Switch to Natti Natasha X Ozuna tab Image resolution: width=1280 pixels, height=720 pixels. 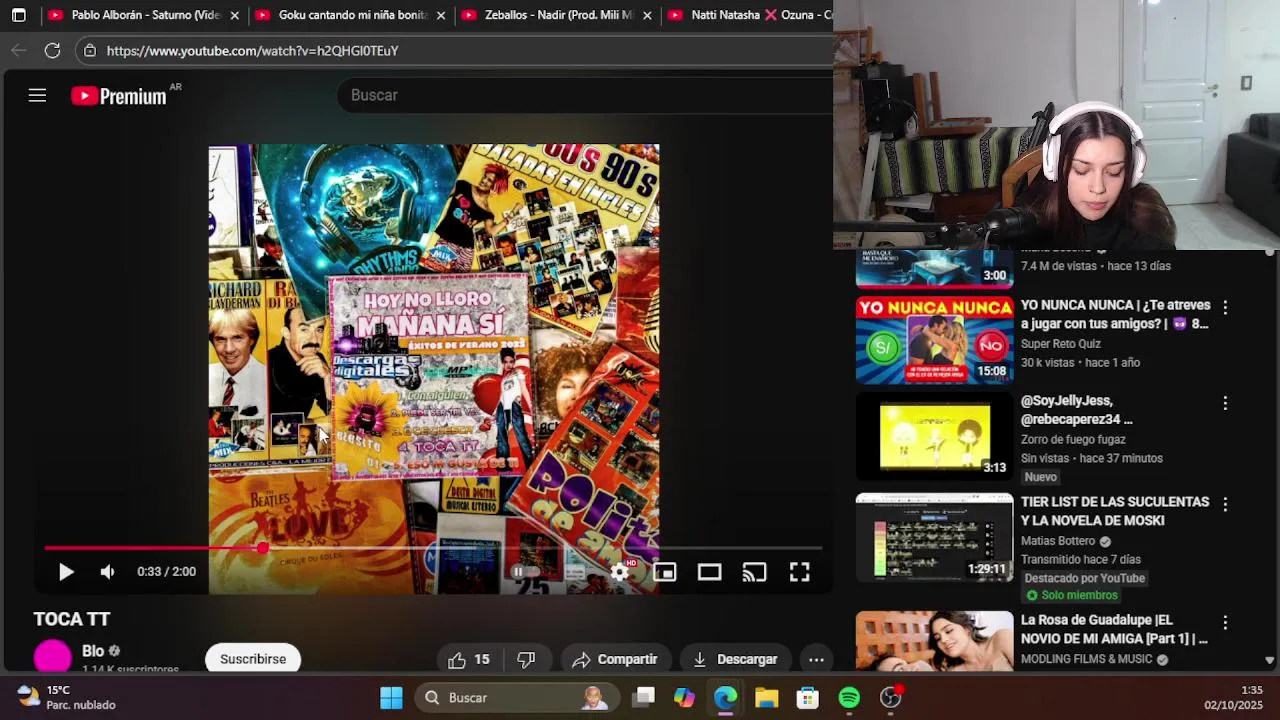[x=748, y=15]
